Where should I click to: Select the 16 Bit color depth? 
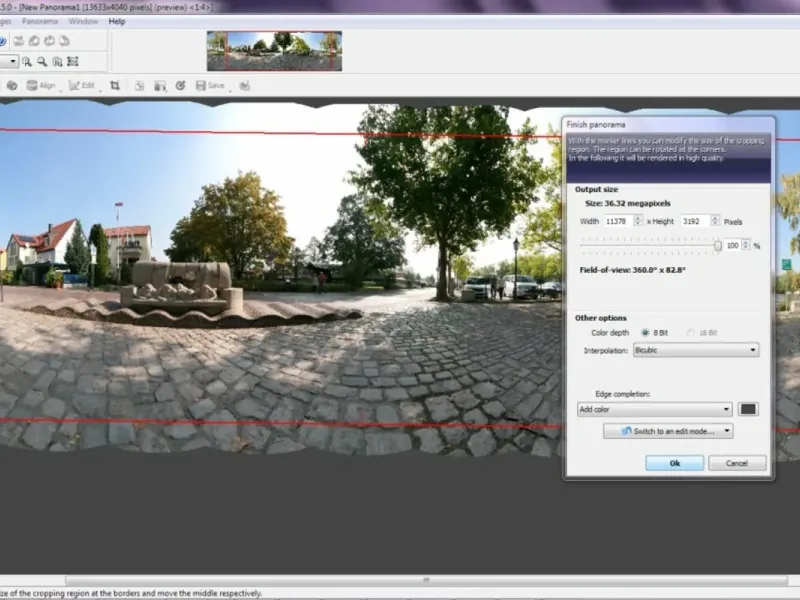coord(690,332)
